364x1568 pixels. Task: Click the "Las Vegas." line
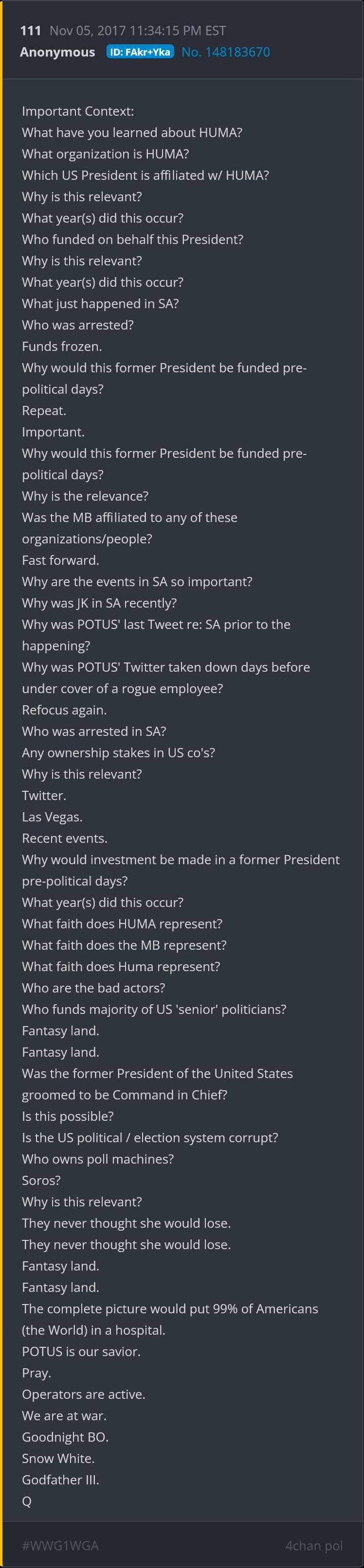pyautogui.click(x=52, y=817)
